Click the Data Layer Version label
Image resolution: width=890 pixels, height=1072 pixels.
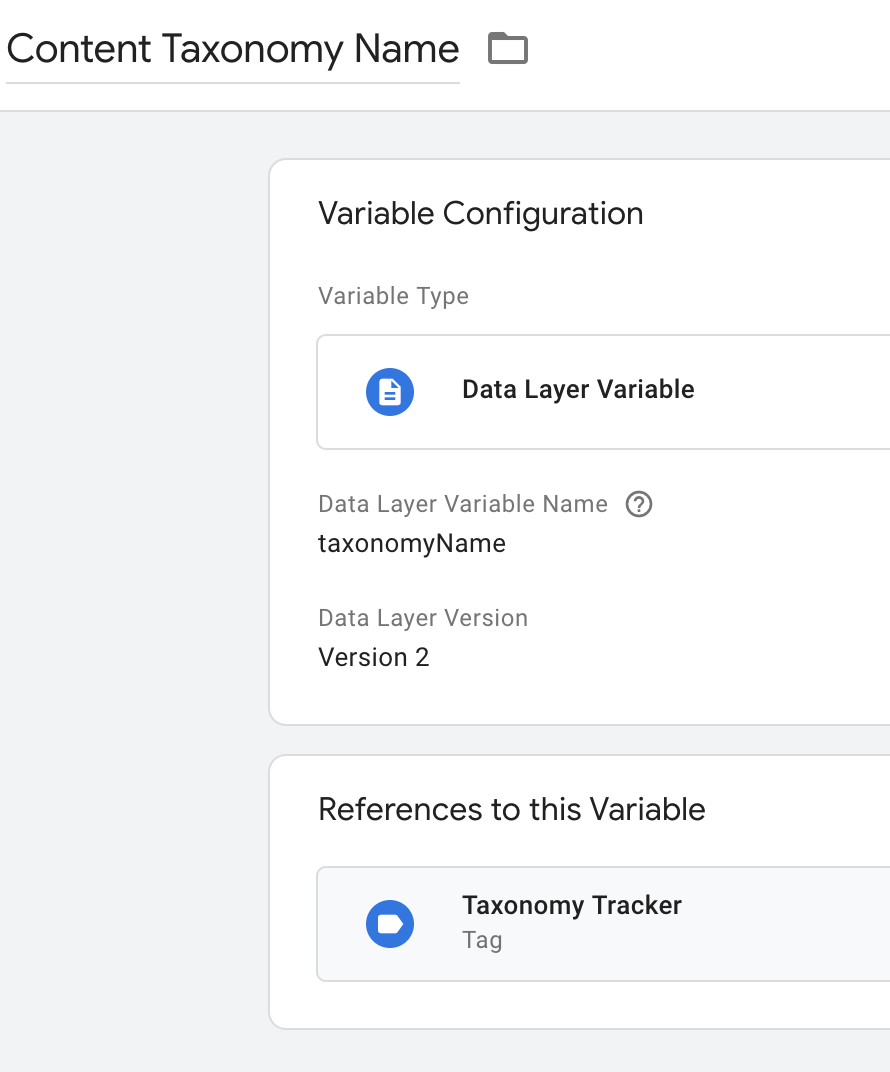(x=422, y=618)
